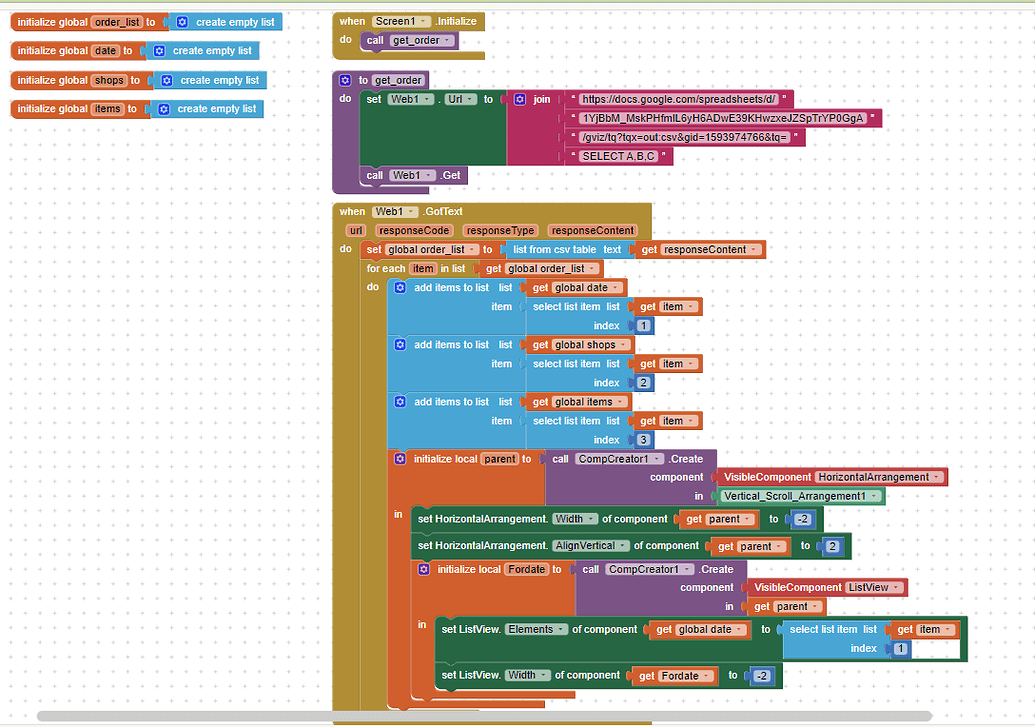1035x727 pixels.
Task: Select the SELECT A,B,C text string block
Action: coord(618,156)
